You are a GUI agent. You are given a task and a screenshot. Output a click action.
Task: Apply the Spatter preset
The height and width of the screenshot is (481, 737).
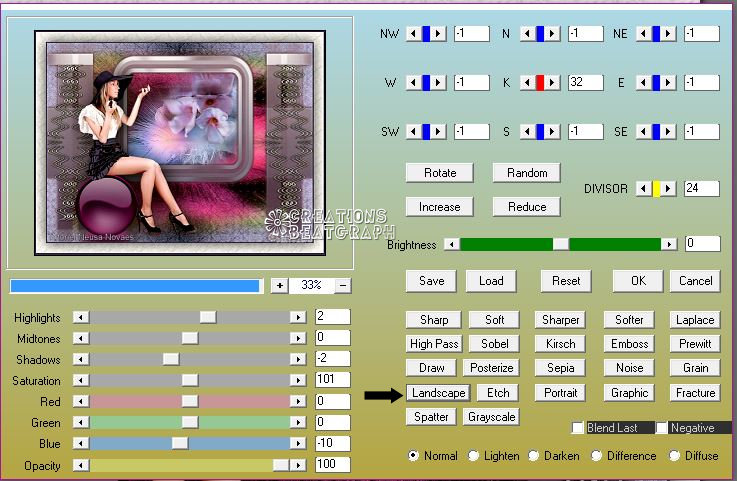(x=431, y=417)
